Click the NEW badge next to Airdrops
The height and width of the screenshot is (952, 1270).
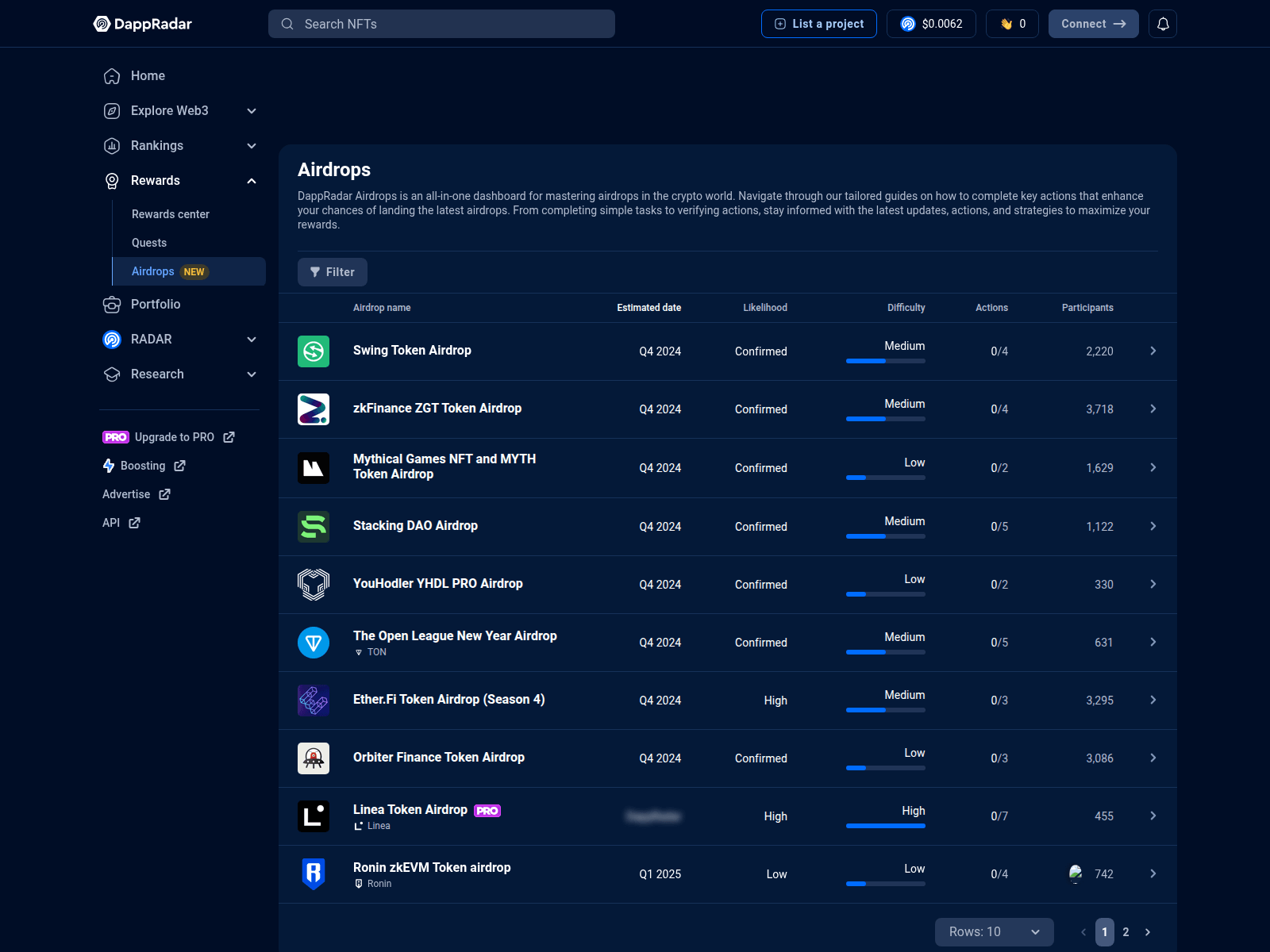pyautogui.click(x=194, y=271)
